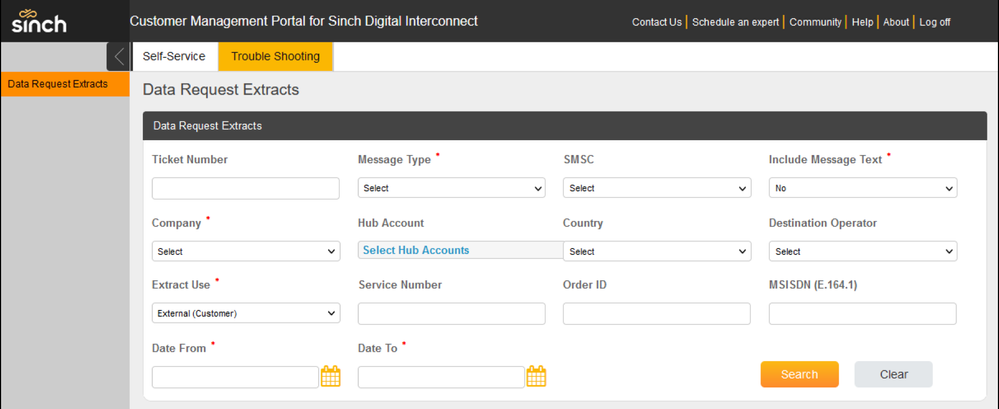This screenshot has width=999, height=409.
Task: Focus the Order ID field
Action: (x=657, y=313)
